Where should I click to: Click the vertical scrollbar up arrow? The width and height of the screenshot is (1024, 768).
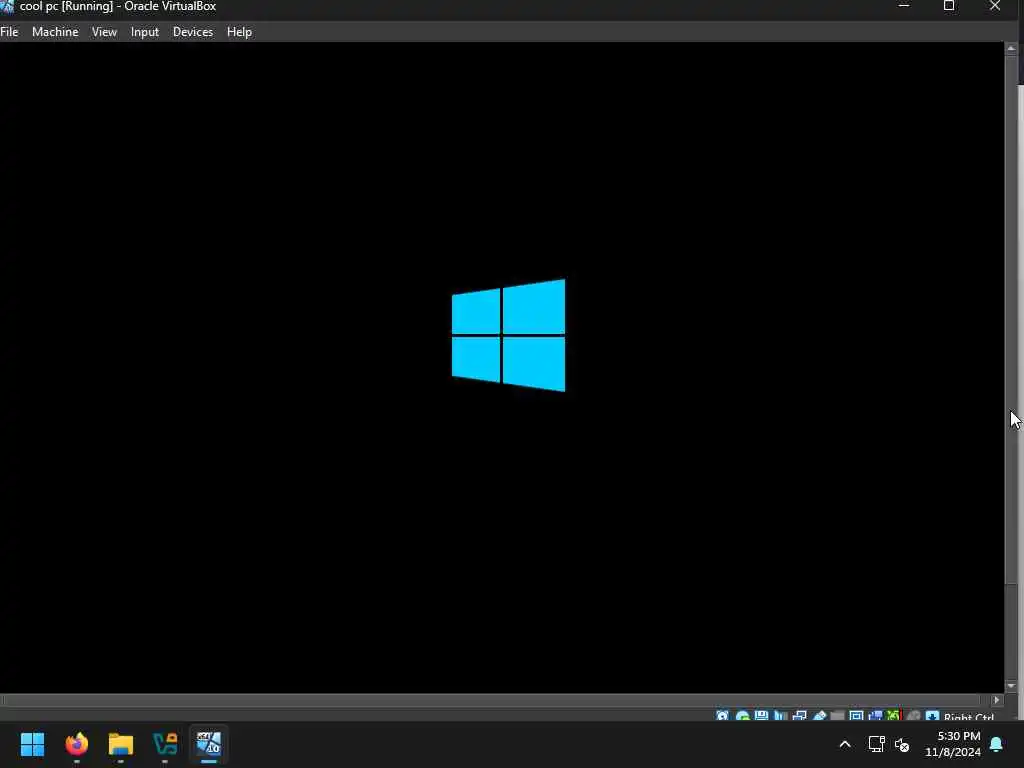1011,48
